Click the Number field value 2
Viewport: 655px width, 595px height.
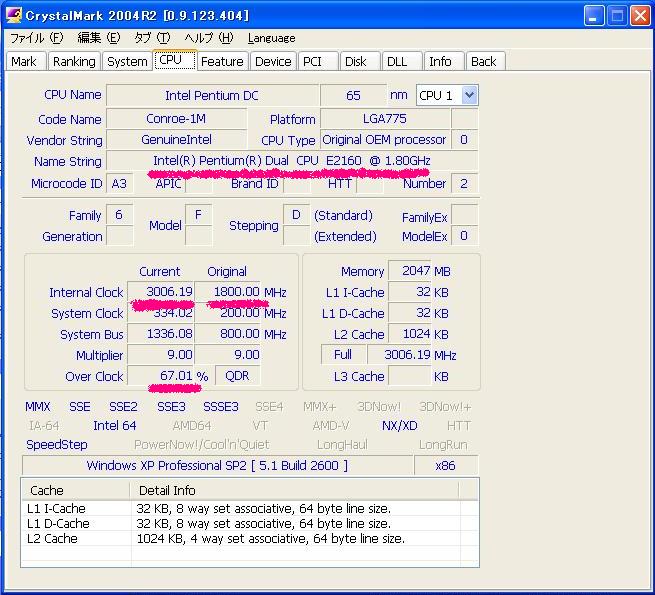(x=464, y=183)
